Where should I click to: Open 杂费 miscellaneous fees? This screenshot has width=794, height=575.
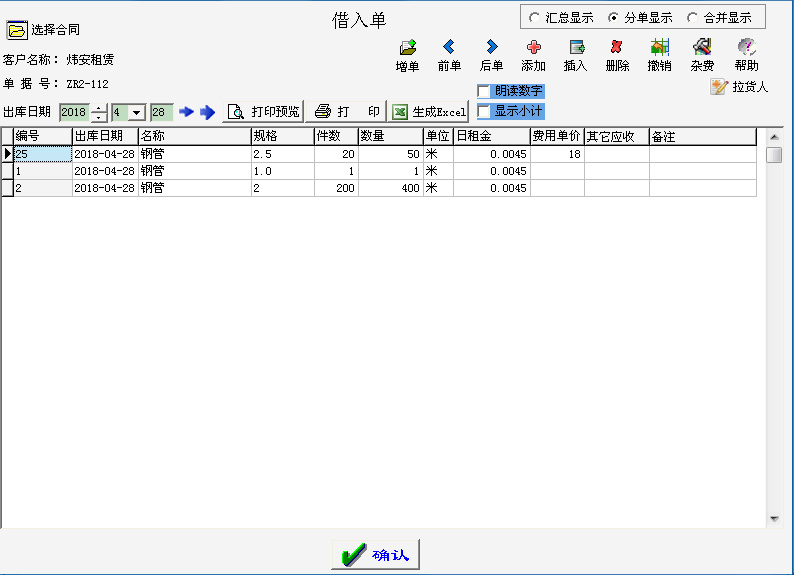pos(702,47)
